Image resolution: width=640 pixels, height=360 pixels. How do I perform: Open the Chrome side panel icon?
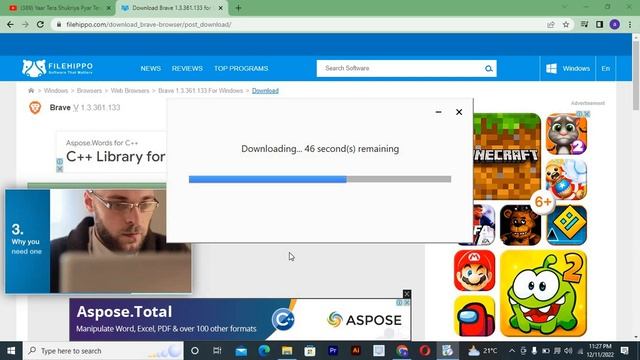599,24
